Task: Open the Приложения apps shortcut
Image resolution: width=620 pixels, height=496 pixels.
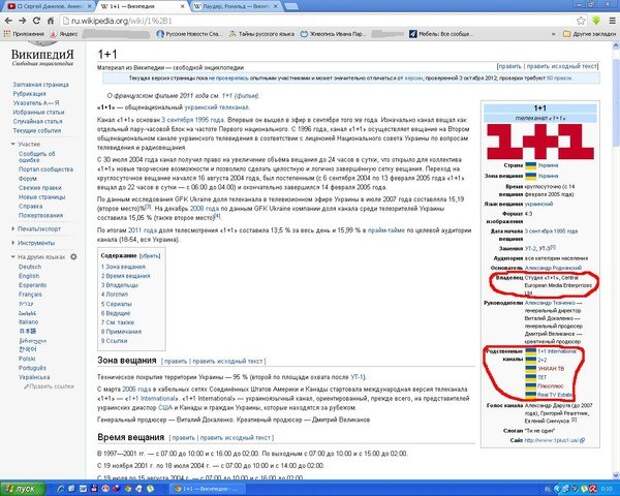Action: click(24, 34)
